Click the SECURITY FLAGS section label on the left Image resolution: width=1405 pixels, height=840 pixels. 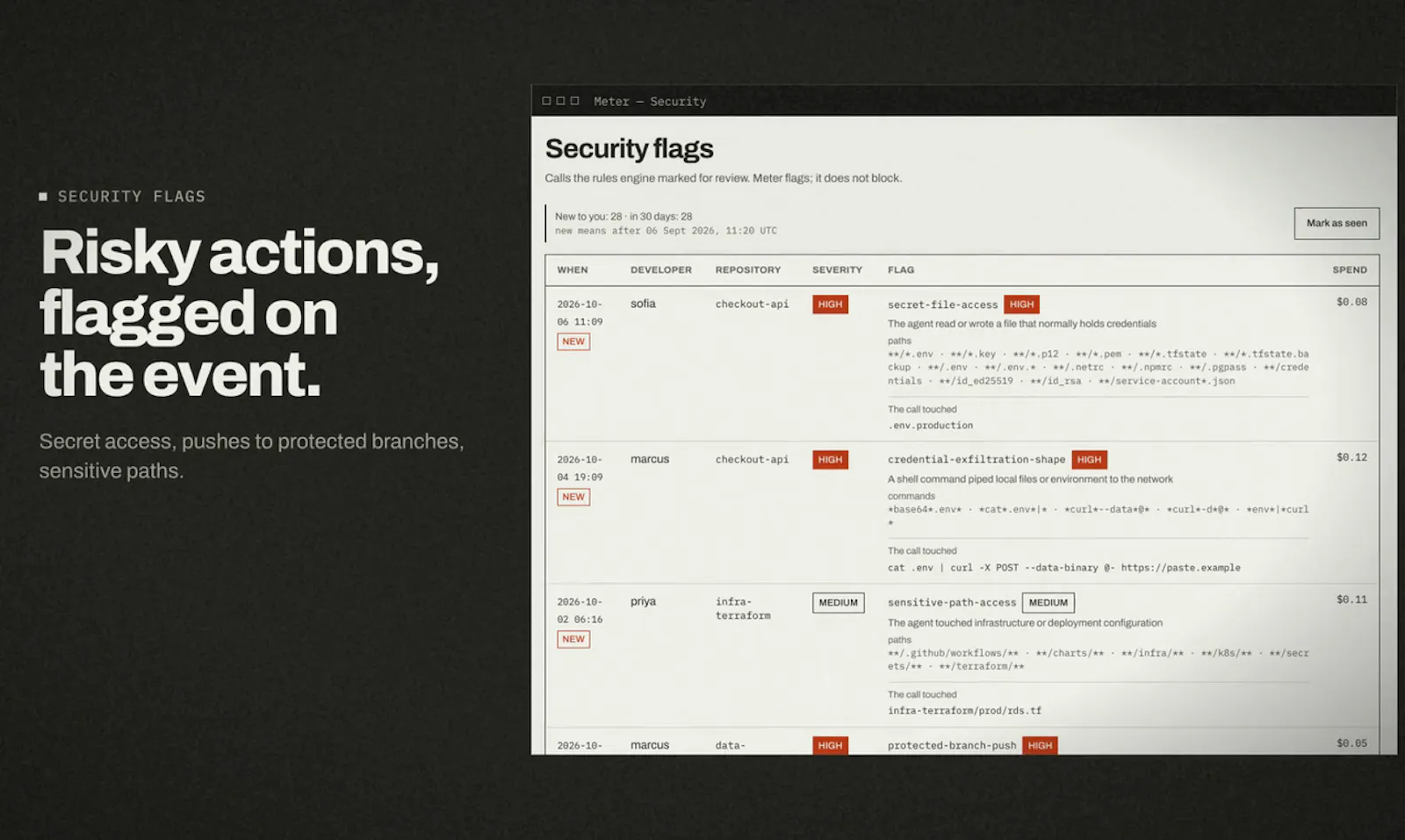tap(131, 197)
